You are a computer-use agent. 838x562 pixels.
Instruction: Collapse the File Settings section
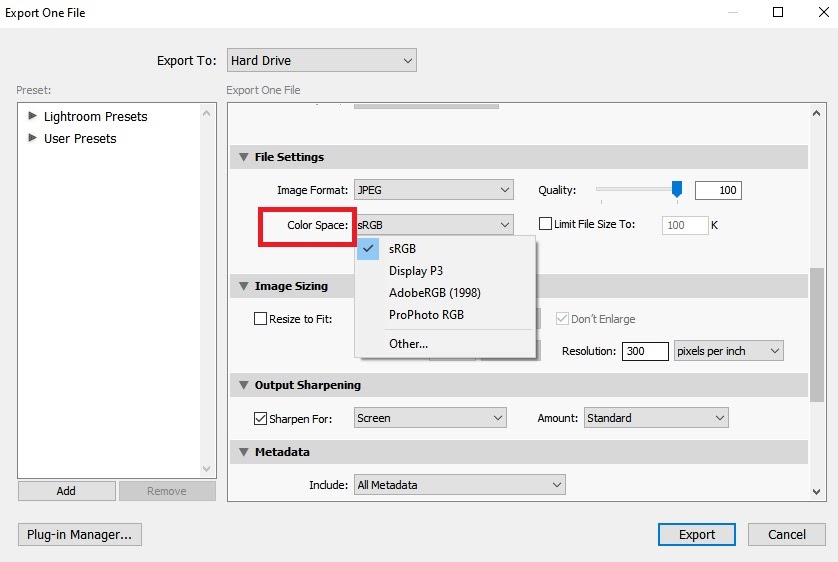(x=244, y=157)
